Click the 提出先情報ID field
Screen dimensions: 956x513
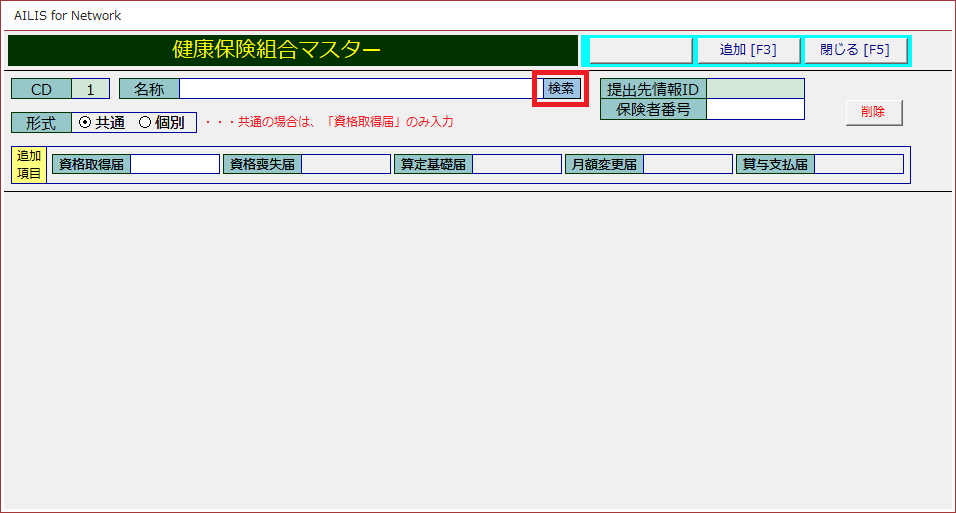tap(755, 89)
